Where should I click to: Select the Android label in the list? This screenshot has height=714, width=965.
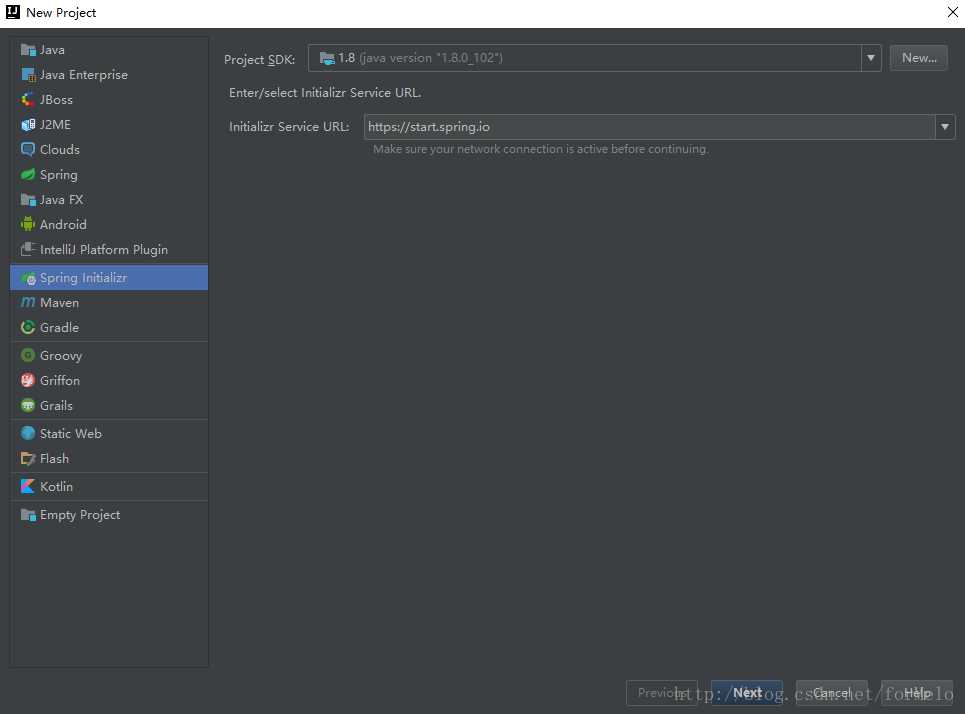click(x=63, y=225)
